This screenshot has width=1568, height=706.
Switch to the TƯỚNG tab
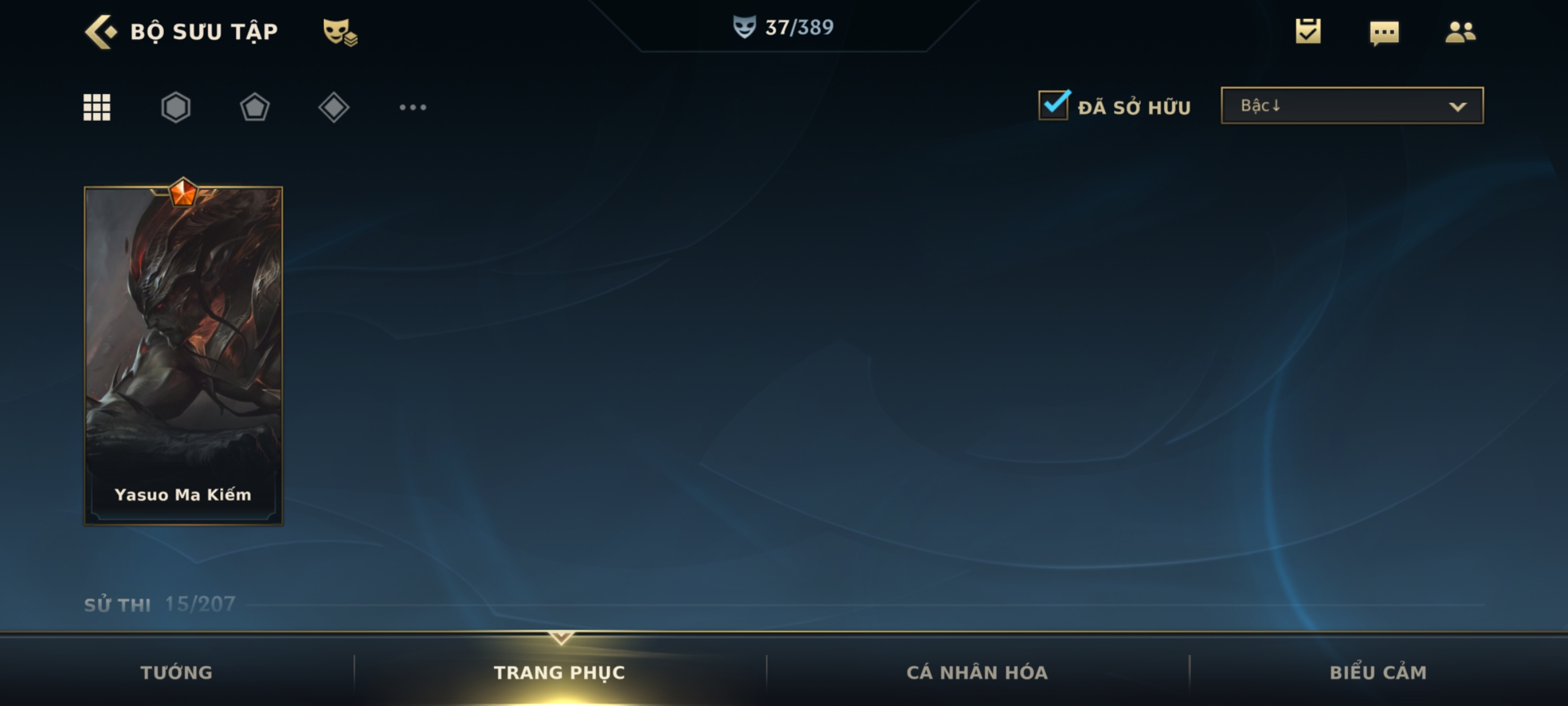point(176,672)
